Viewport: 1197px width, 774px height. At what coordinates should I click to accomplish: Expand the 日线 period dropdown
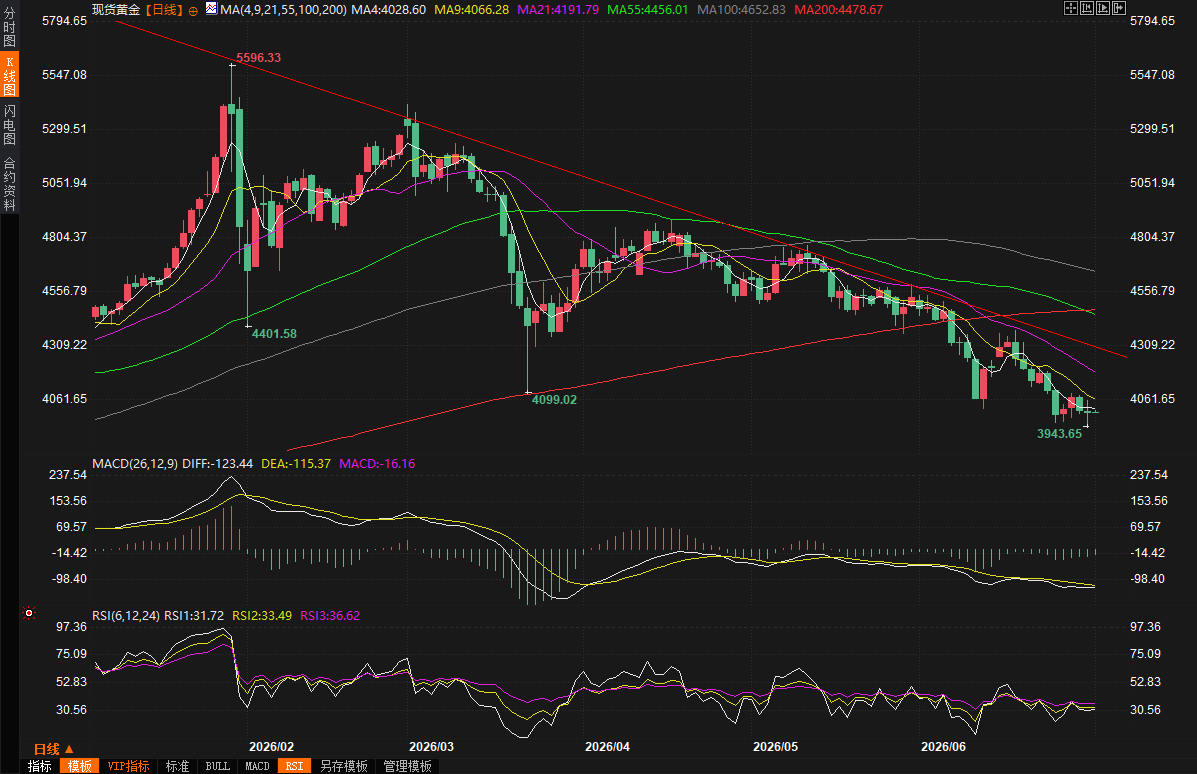coord(53,749)
